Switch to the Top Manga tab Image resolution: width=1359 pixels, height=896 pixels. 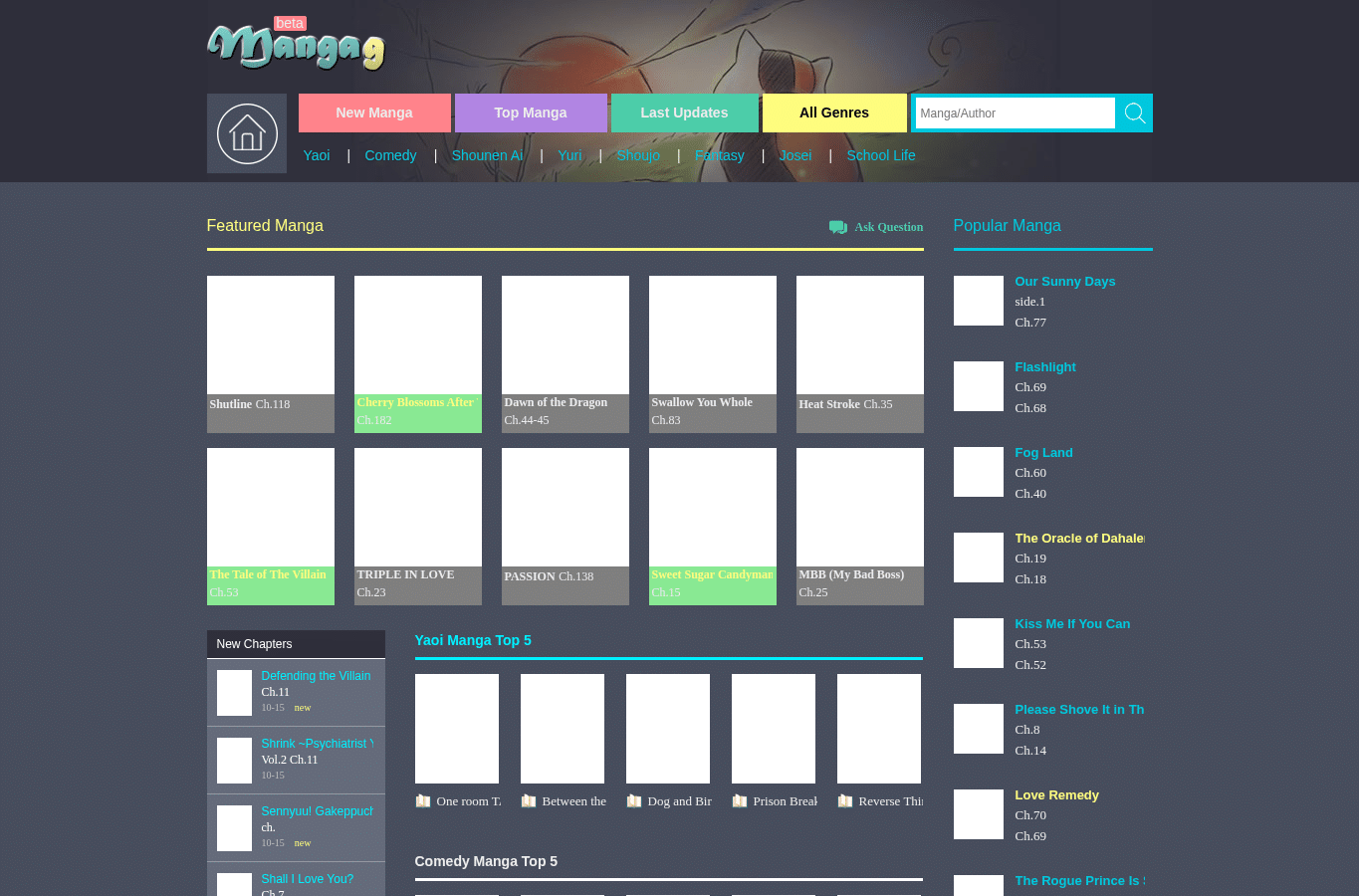click(x=531, y=112)
